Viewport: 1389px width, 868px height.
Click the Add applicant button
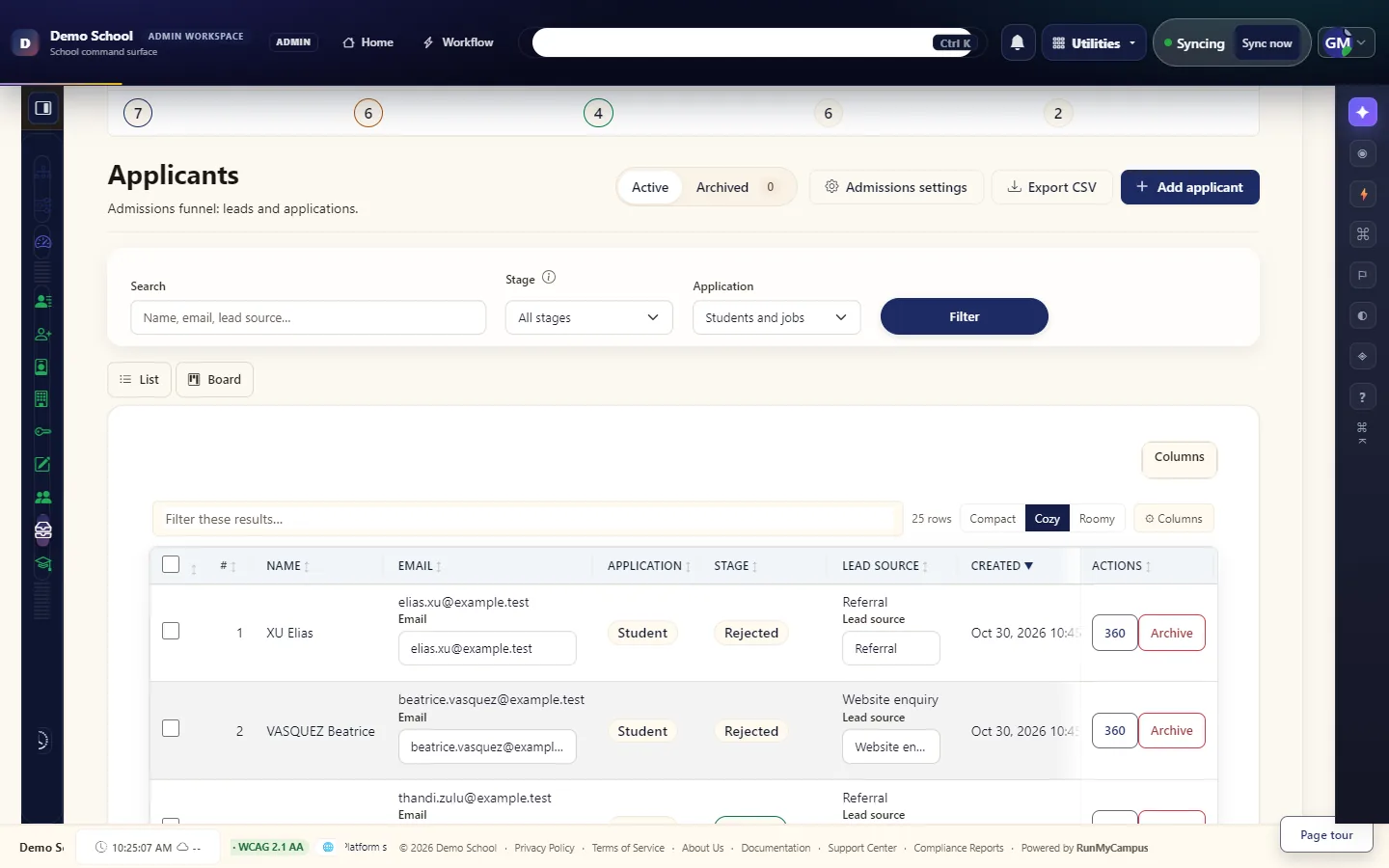tap(1189, 187)
